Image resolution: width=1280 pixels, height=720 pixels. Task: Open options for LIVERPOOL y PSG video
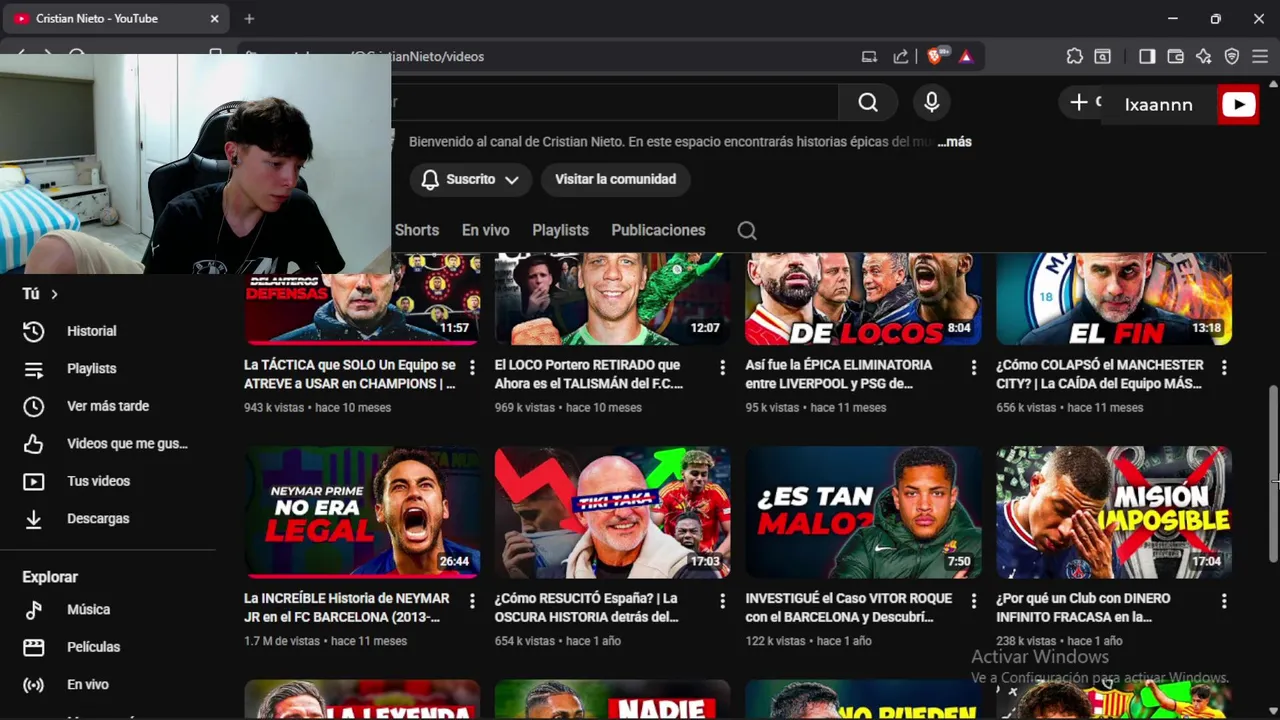pos(973,368)
